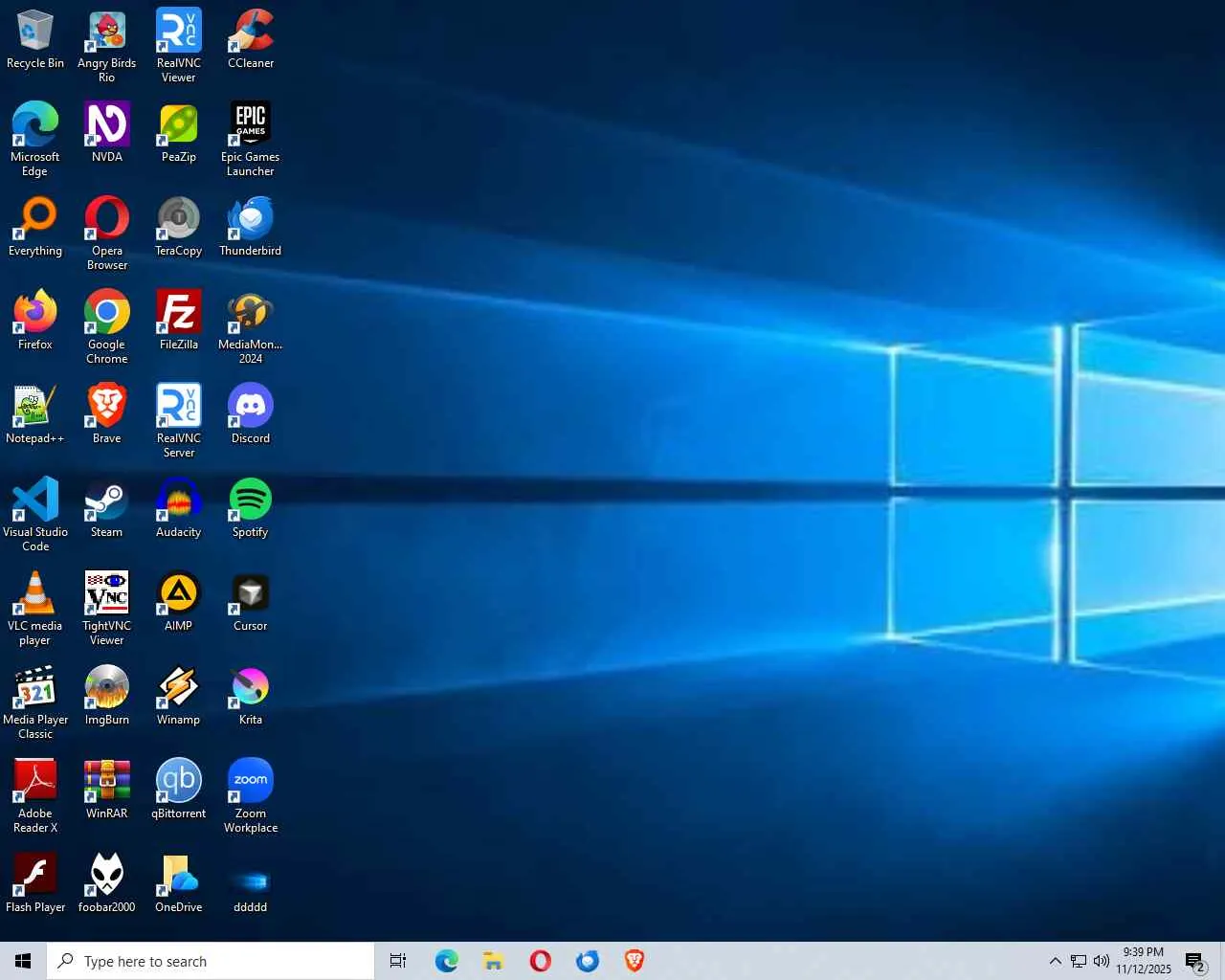
Task: Select the VLC media player icon
Action: coord(35,609)
